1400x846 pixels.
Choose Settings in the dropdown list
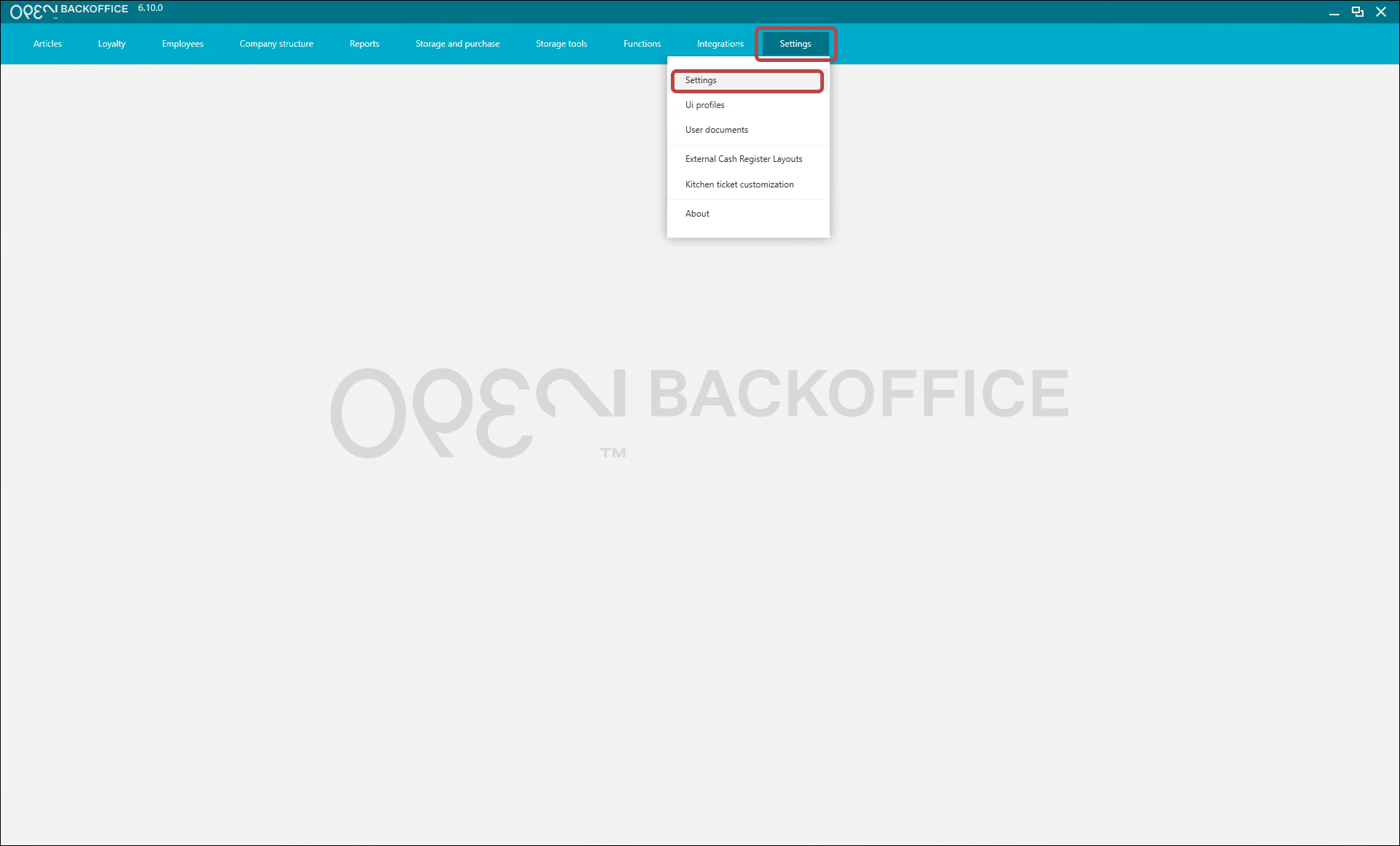747,80
